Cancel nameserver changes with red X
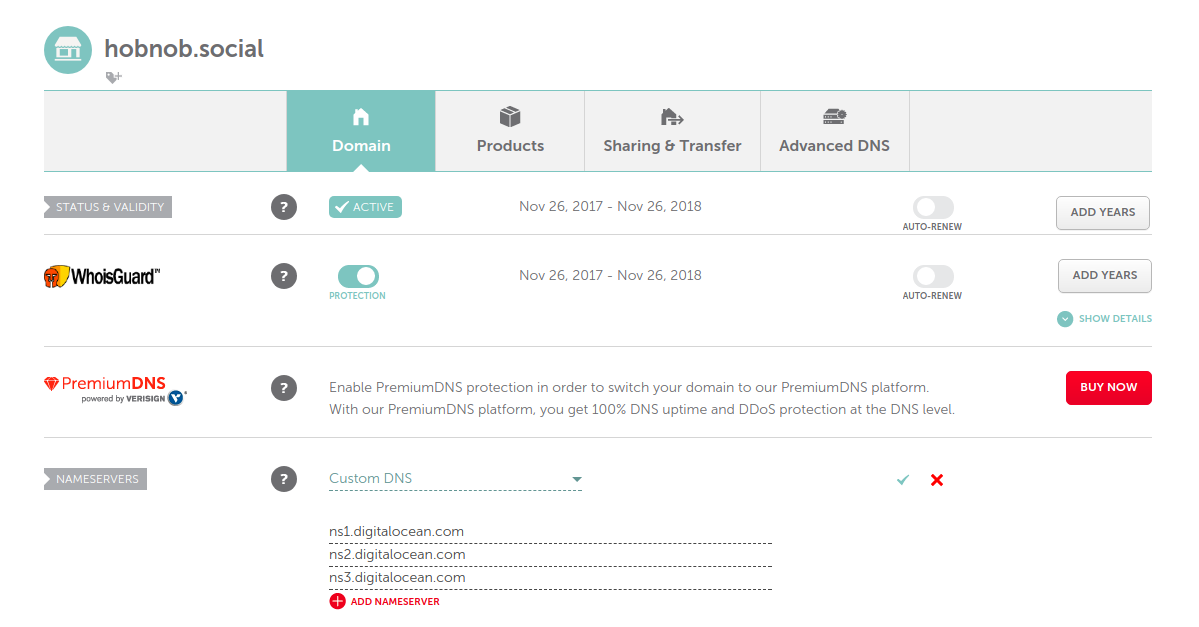The width and height of the screenshot is (1199, 627). (937, 480)
